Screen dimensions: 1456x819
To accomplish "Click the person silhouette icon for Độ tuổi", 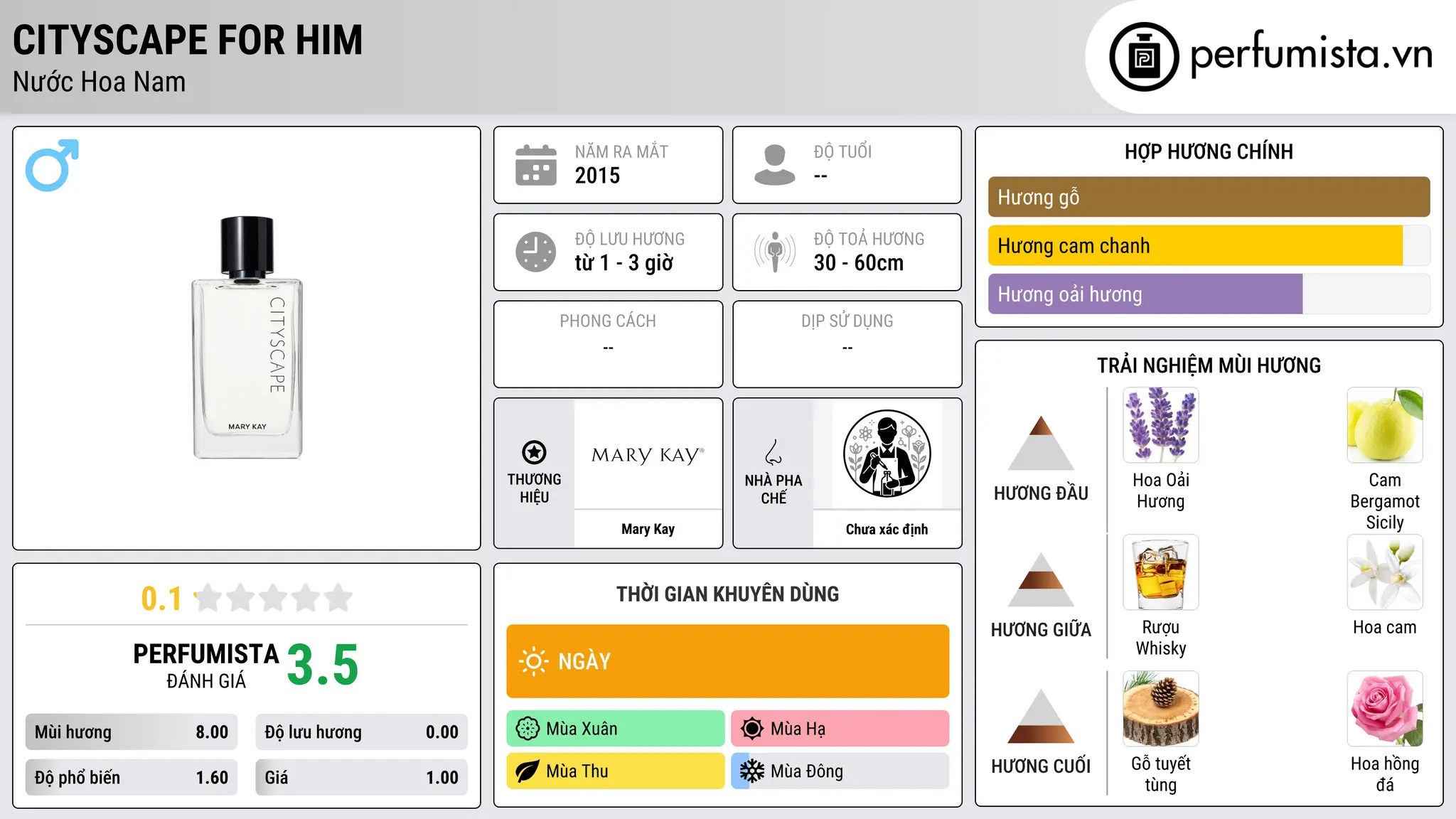I will (x=774, y=165).
